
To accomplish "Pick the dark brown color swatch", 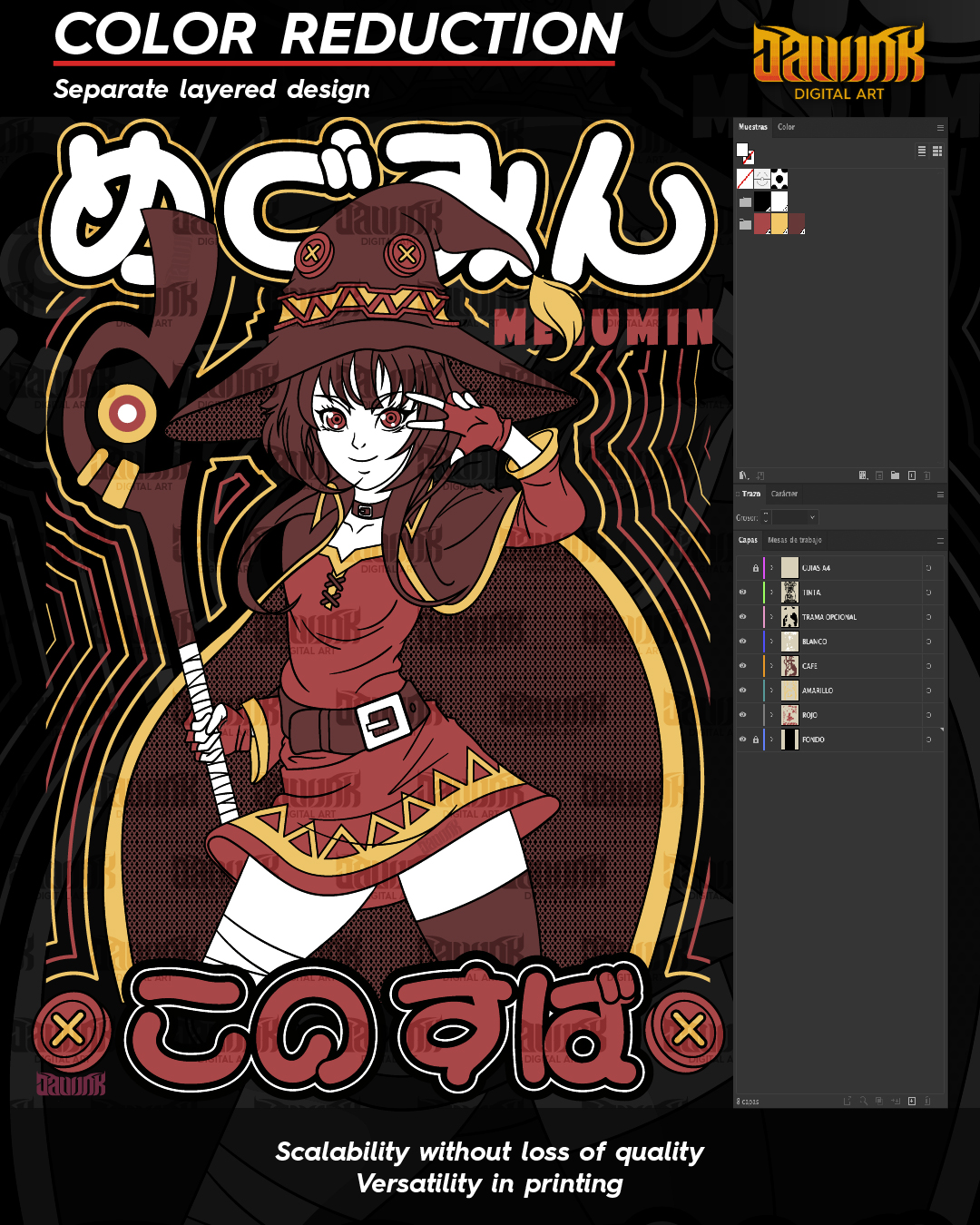I will [797, 224].
